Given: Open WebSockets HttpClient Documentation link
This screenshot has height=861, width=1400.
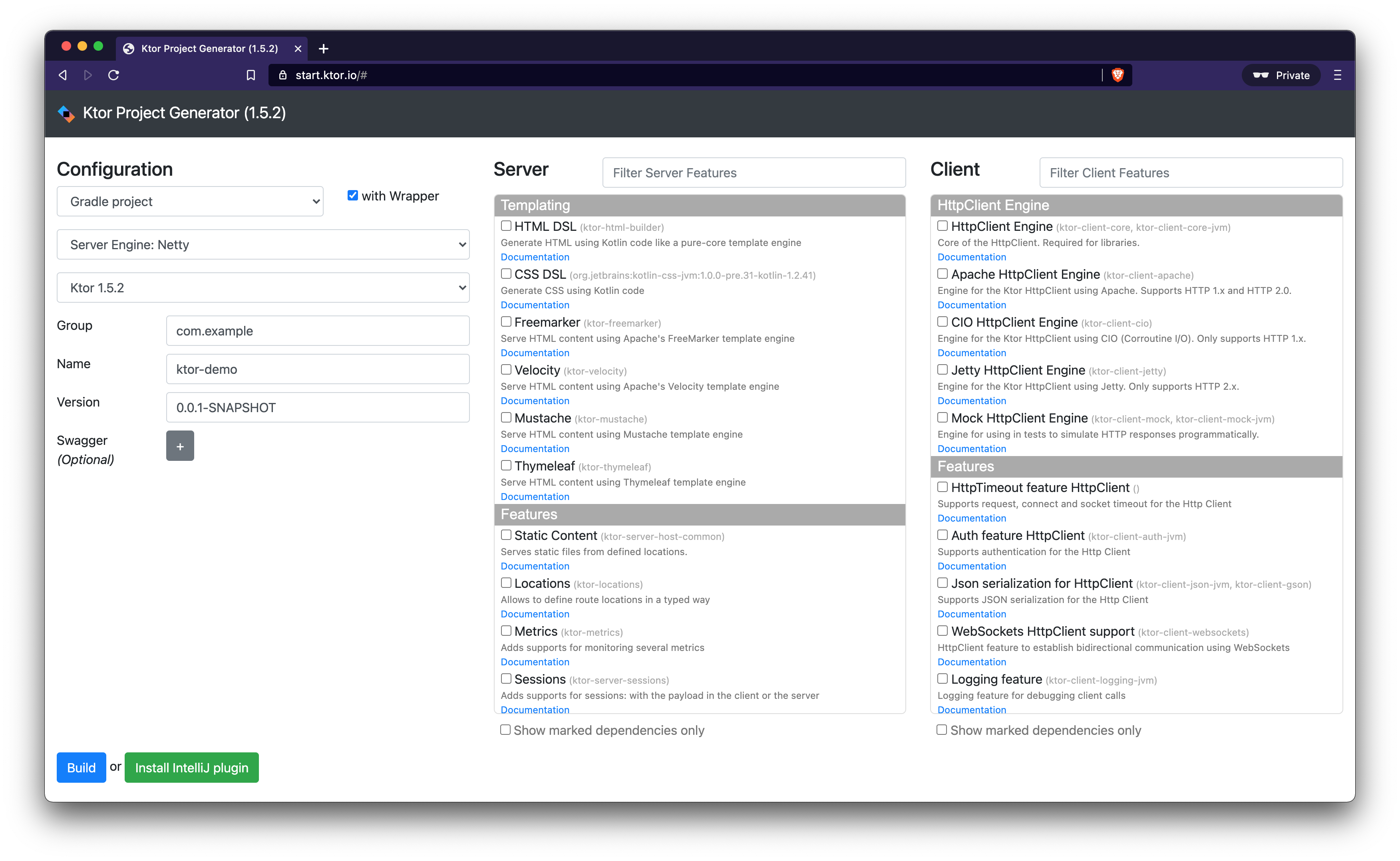Looking at the screenshot, I should pyautogui.click(x=972, y=662).
